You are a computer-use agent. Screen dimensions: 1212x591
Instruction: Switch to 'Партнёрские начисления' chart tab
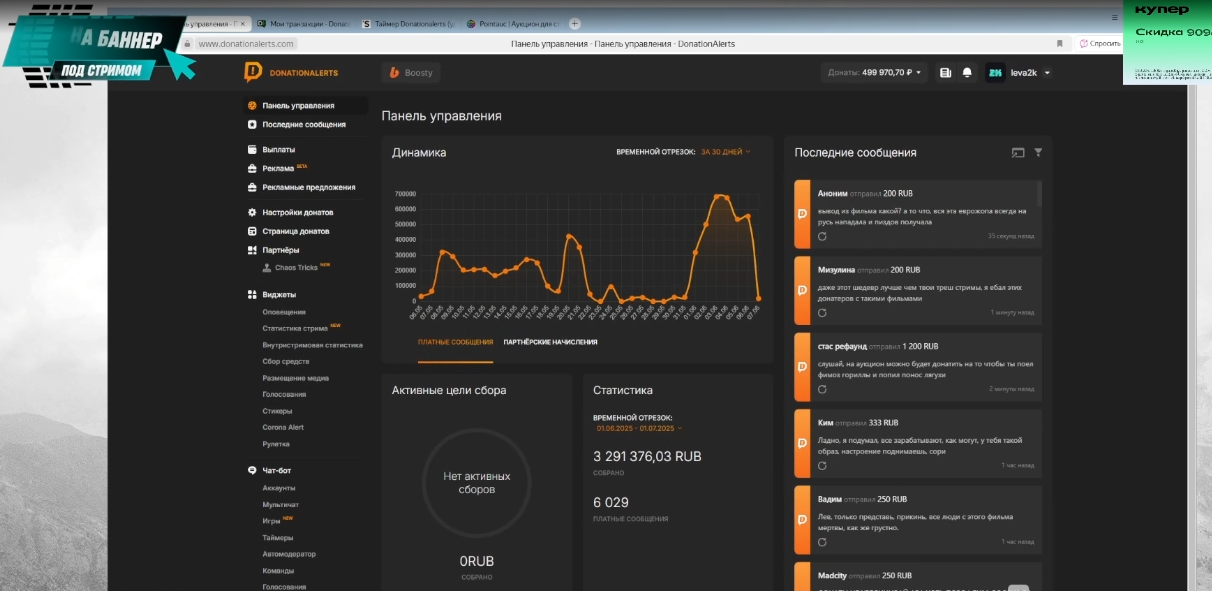[x=550, y=342]
